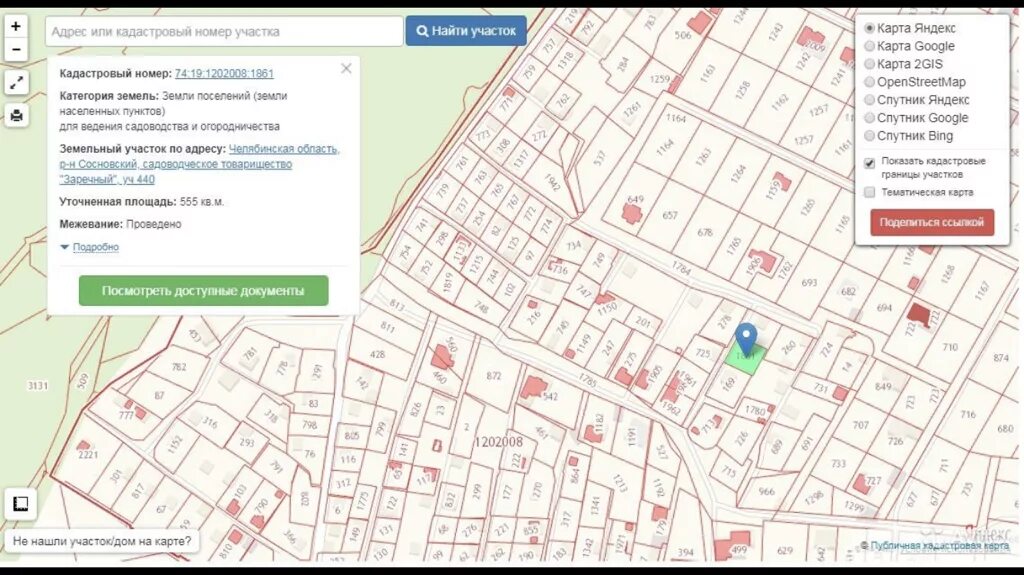The height and width of the screenshot is (575, 1024).
Task: Open the ruler measurement tool
Action: click(x=20, y=504)
